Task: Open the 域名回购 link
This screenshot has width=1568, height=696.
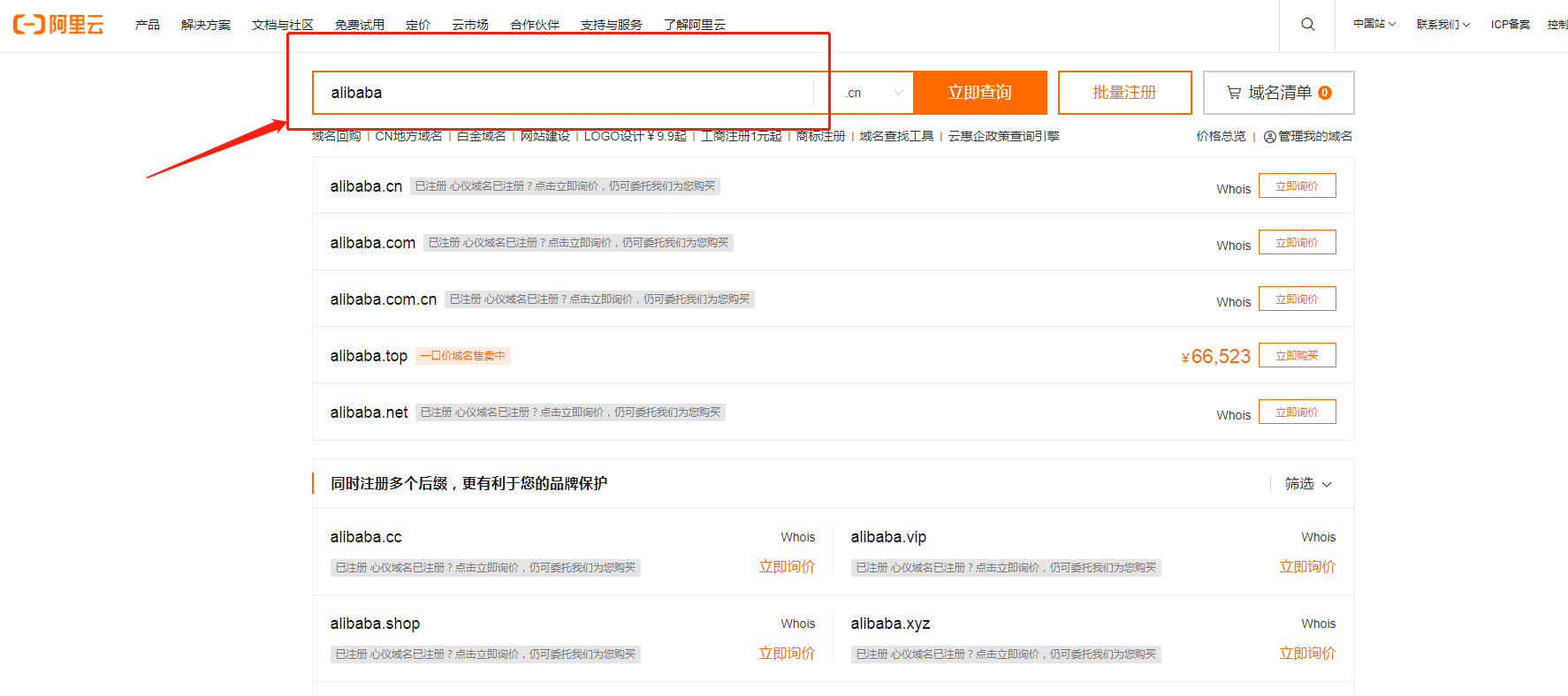Action: coord(337,136)
